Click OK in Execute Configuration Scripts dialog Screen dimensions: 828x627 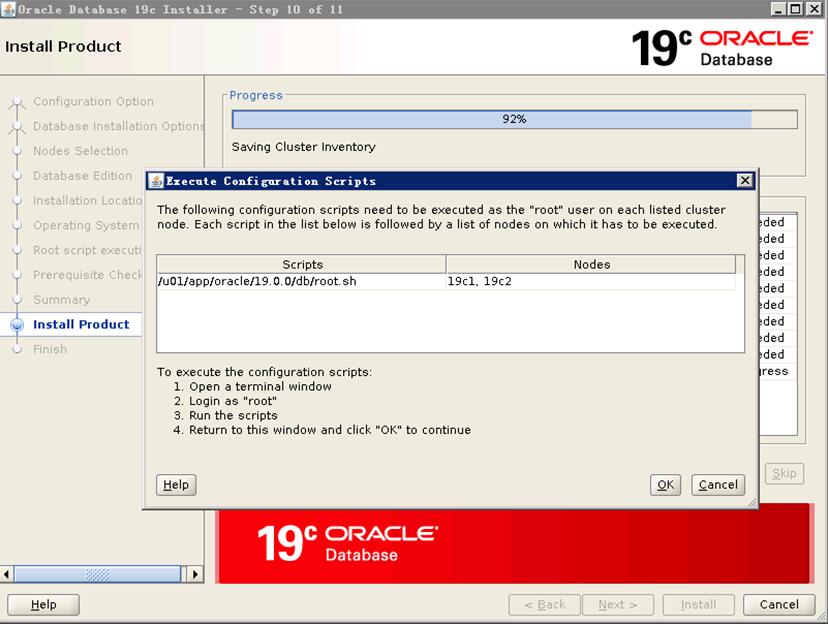click(x=665, y=484)
